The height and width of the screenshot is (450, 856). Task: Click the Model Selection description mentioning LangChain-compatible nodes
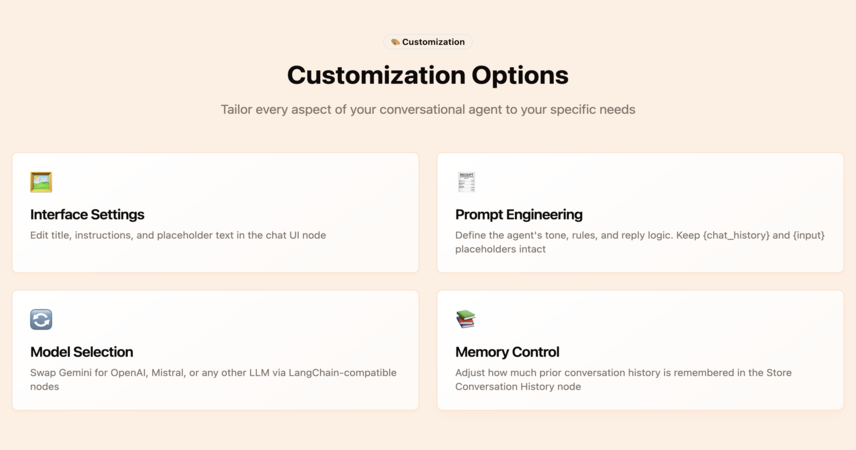click(x=213, y=380)
